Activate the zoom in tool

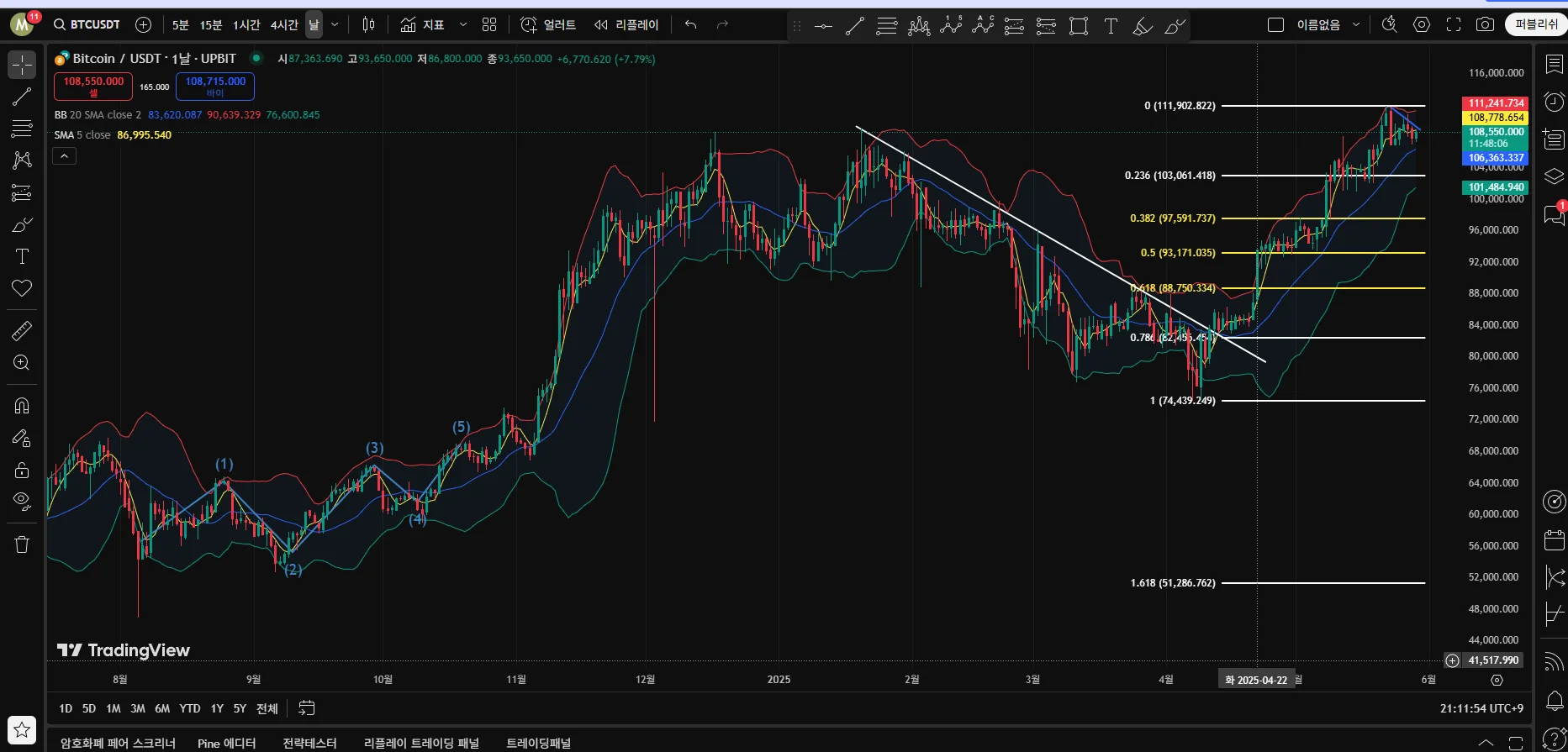pyautogui.click(x=22, y=363)
